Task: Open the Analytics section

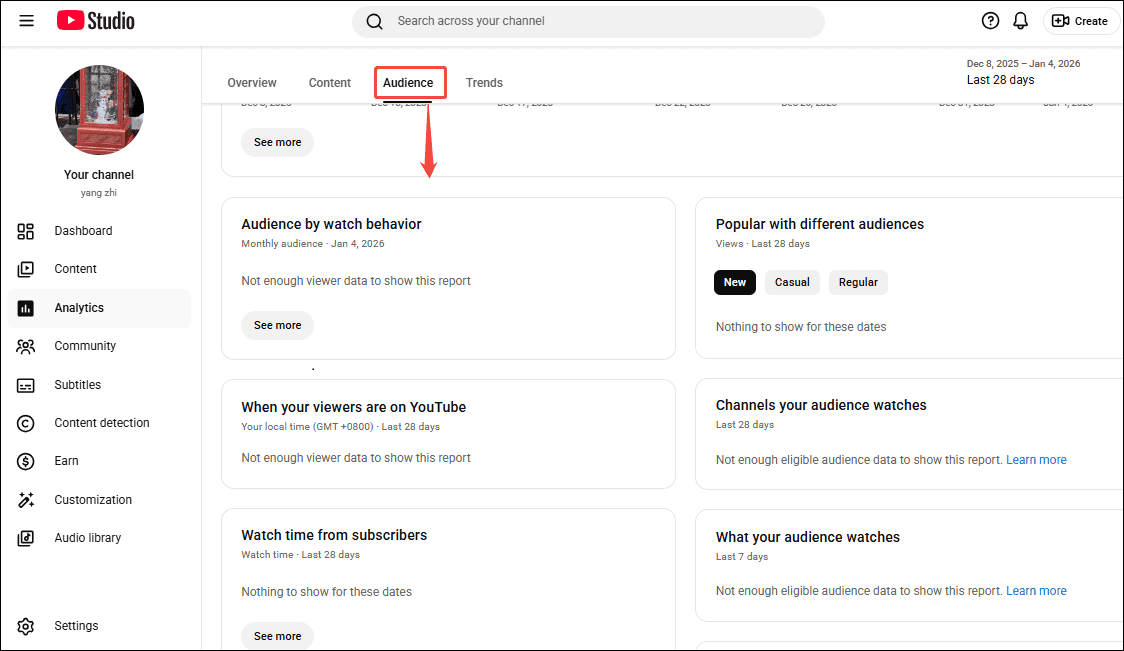Action: coord(80,307)
